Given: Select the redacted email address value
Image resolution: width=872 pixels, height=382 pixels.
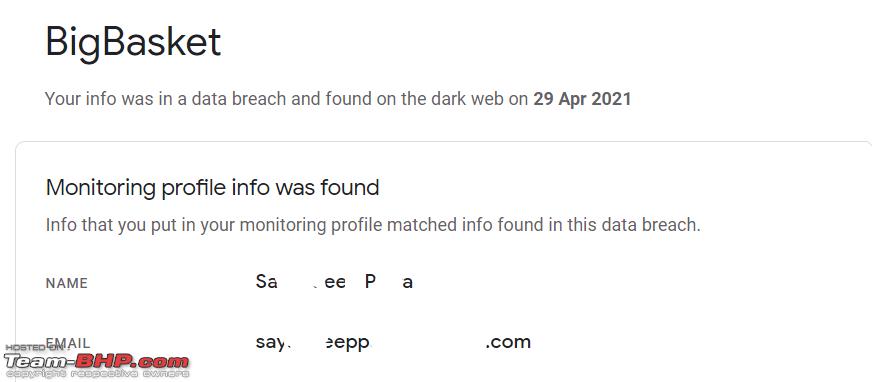Looking at the screenshot, I should [x=393, y=343].
